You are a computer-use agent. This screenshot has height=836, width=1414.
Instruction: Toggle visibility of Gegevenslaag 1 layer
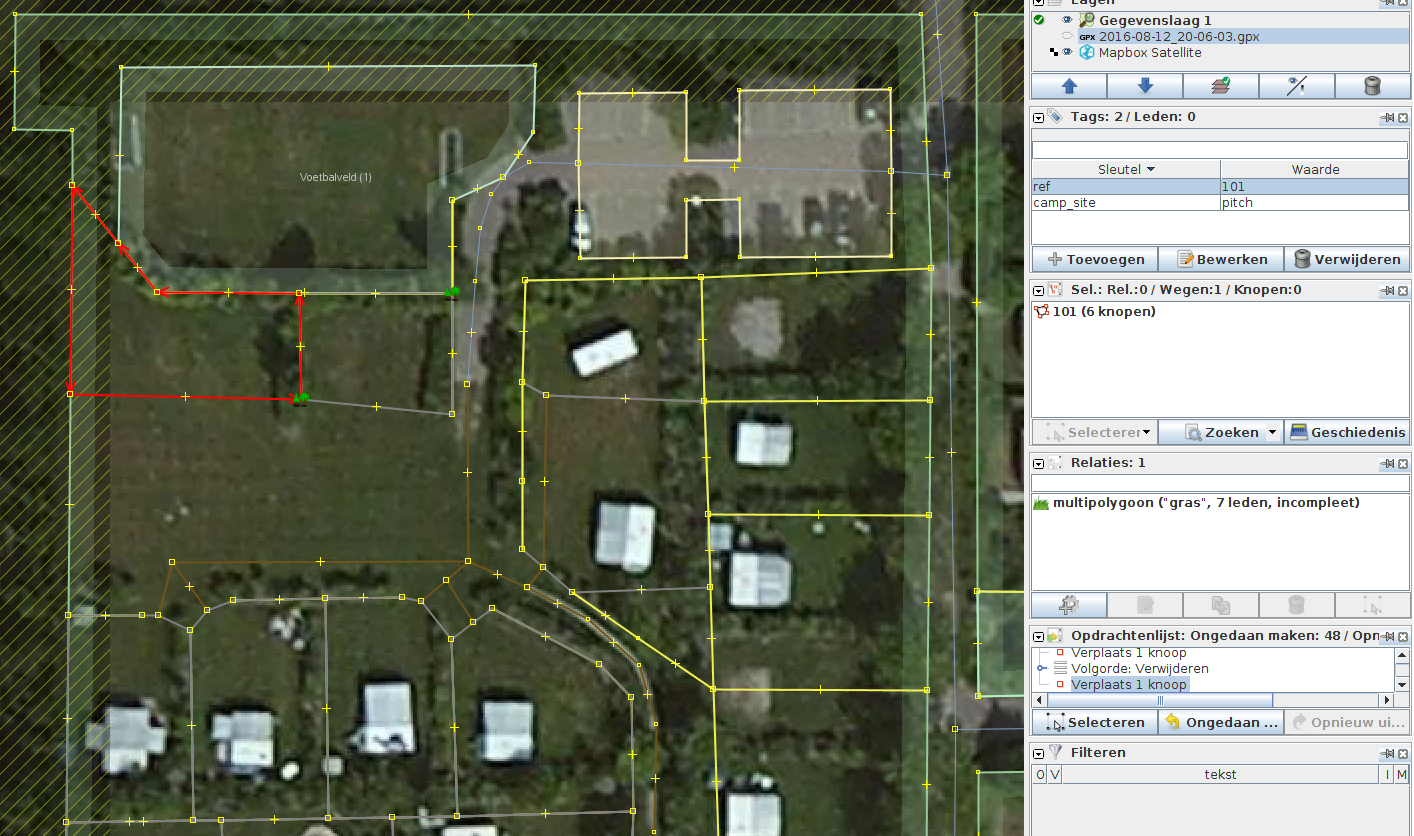(1067, 20)
